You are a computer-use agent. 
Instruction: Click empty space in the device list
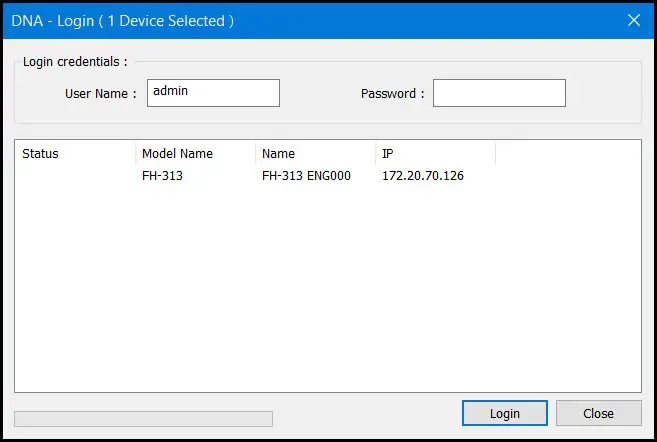click(x=328, y=290)
